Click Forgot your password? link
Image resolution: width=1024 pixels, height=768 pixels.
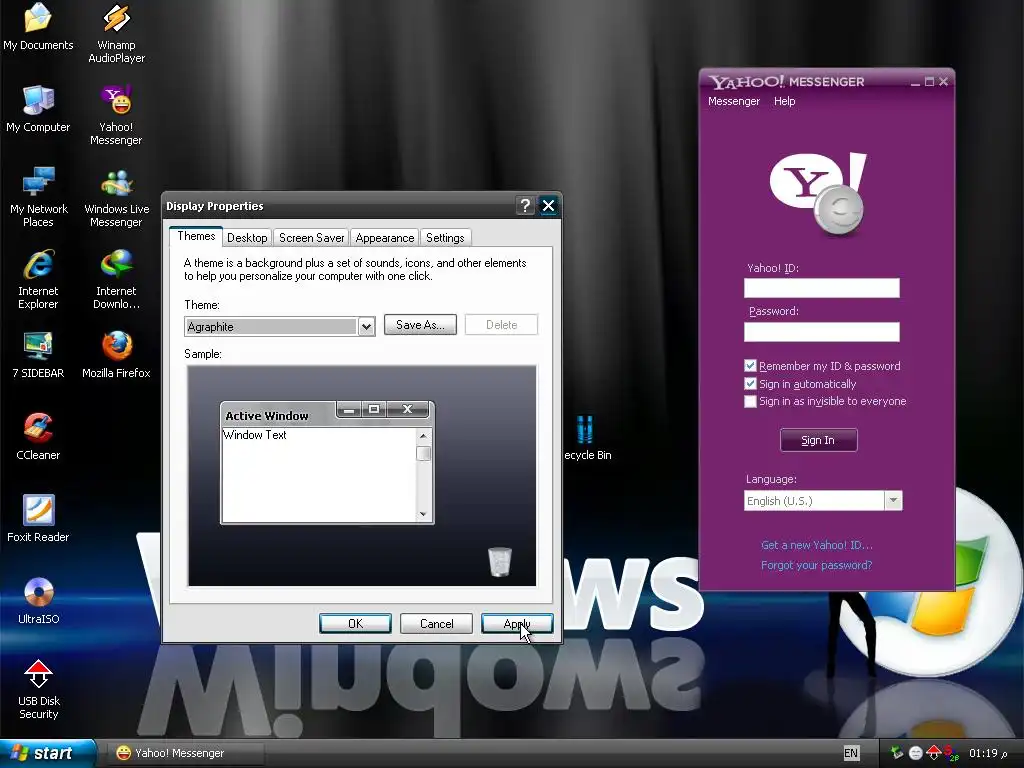816,565
